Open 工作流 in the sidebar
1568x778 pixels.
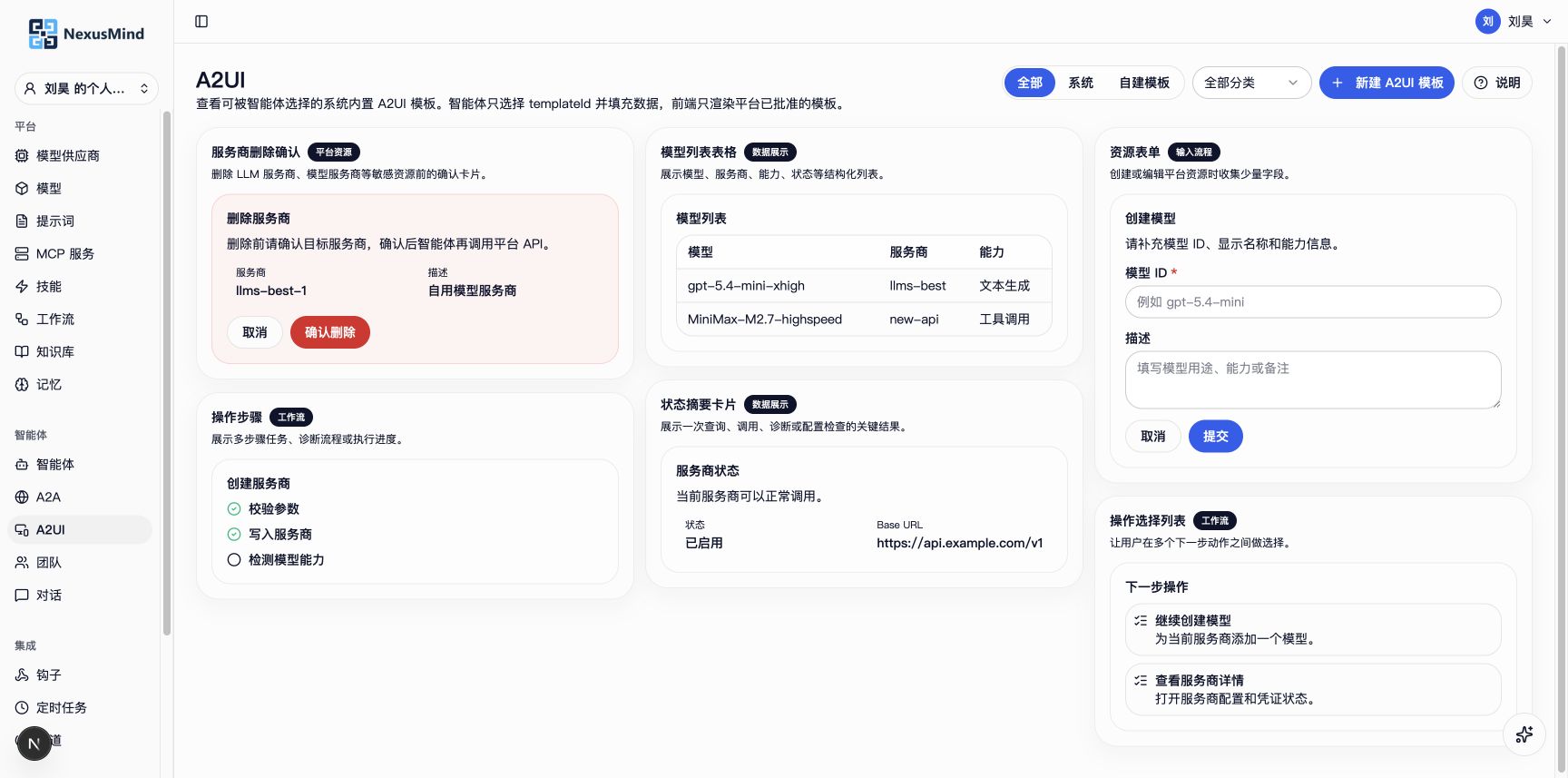[80, 319]
